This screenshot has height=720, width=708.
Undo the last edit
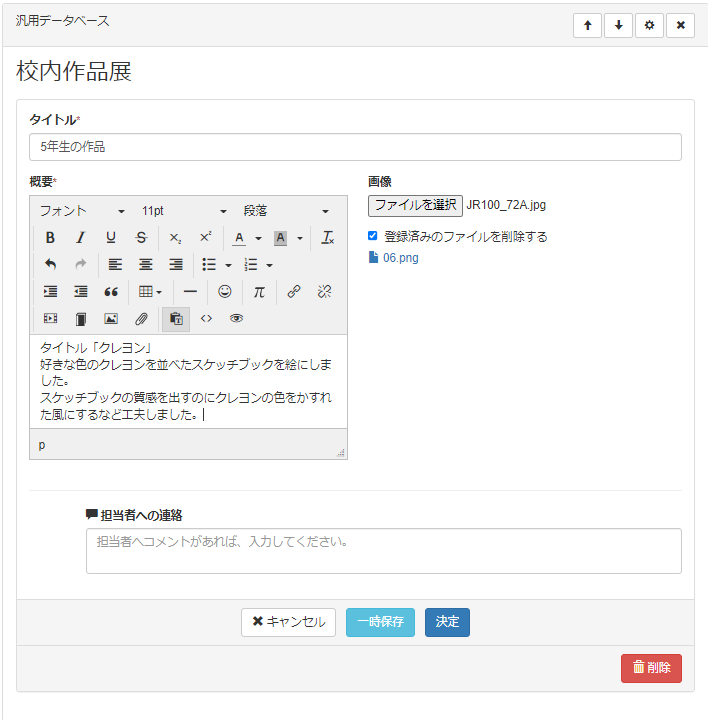coord(50,265)
